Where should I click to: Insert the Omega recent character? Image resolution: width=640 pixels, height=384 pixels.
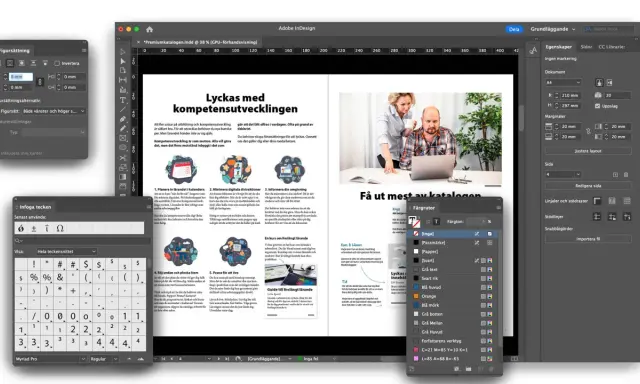point(60,228)
